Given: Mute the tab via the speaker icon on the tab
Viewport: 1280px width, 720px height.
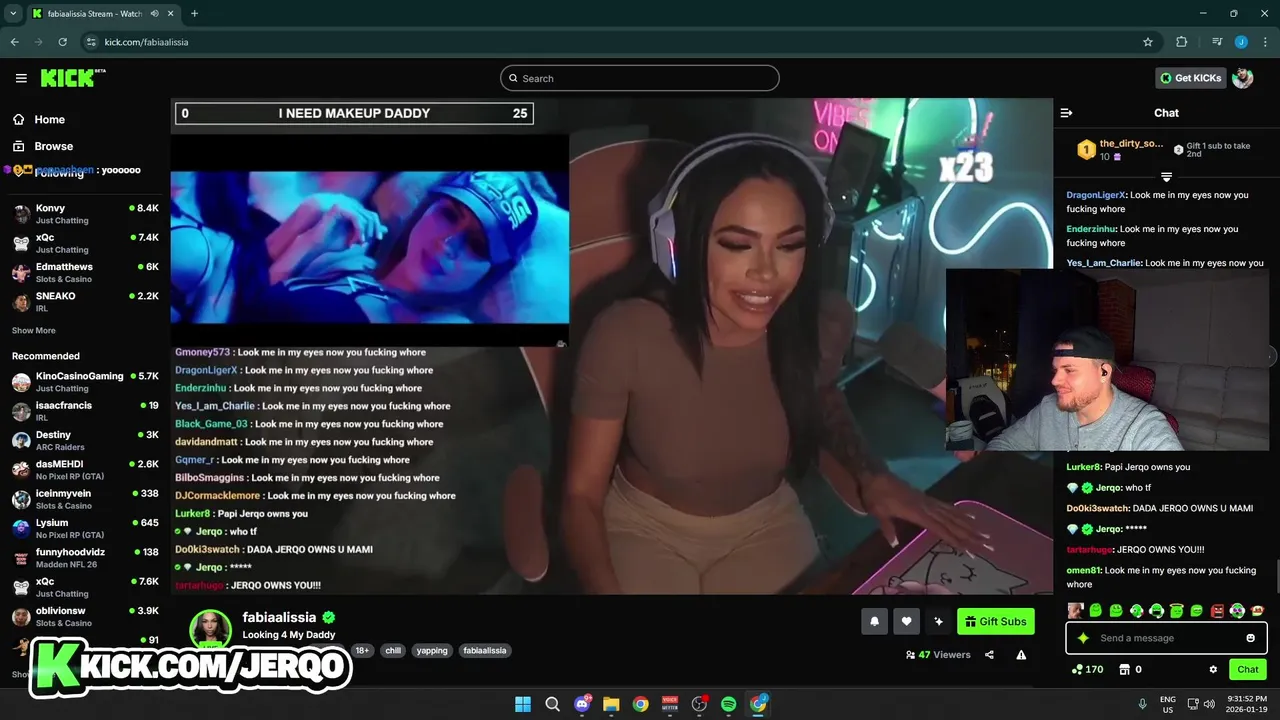Looking at the screenshot, I should (x=155, y=14).
